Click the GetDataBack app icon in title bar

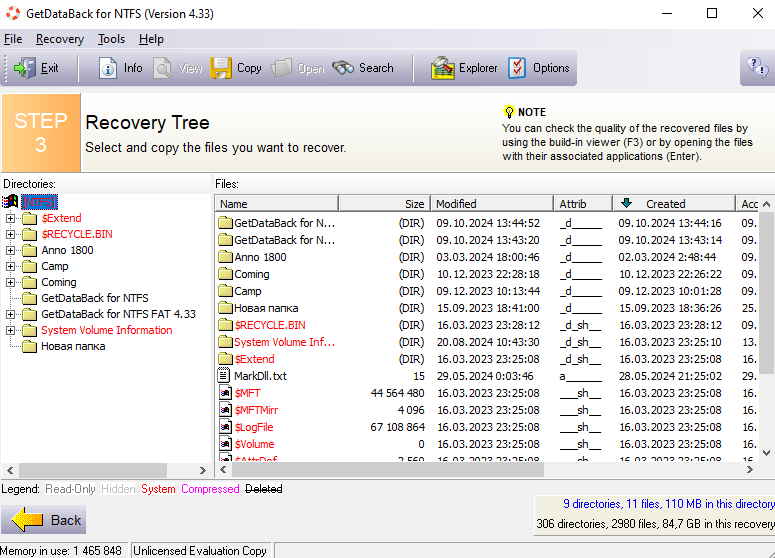(13, 13)
